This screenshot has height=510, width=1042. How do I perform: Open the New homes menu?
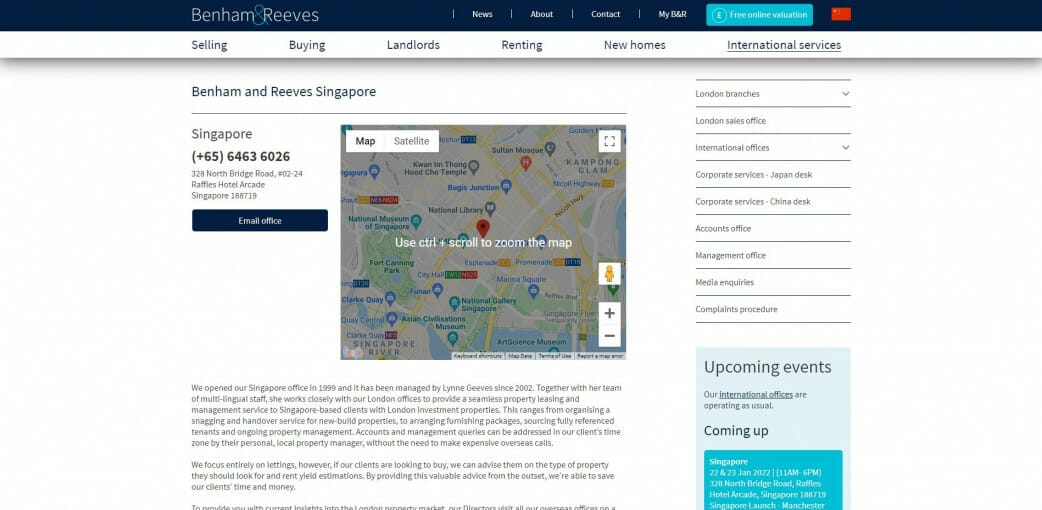(635, 45)
